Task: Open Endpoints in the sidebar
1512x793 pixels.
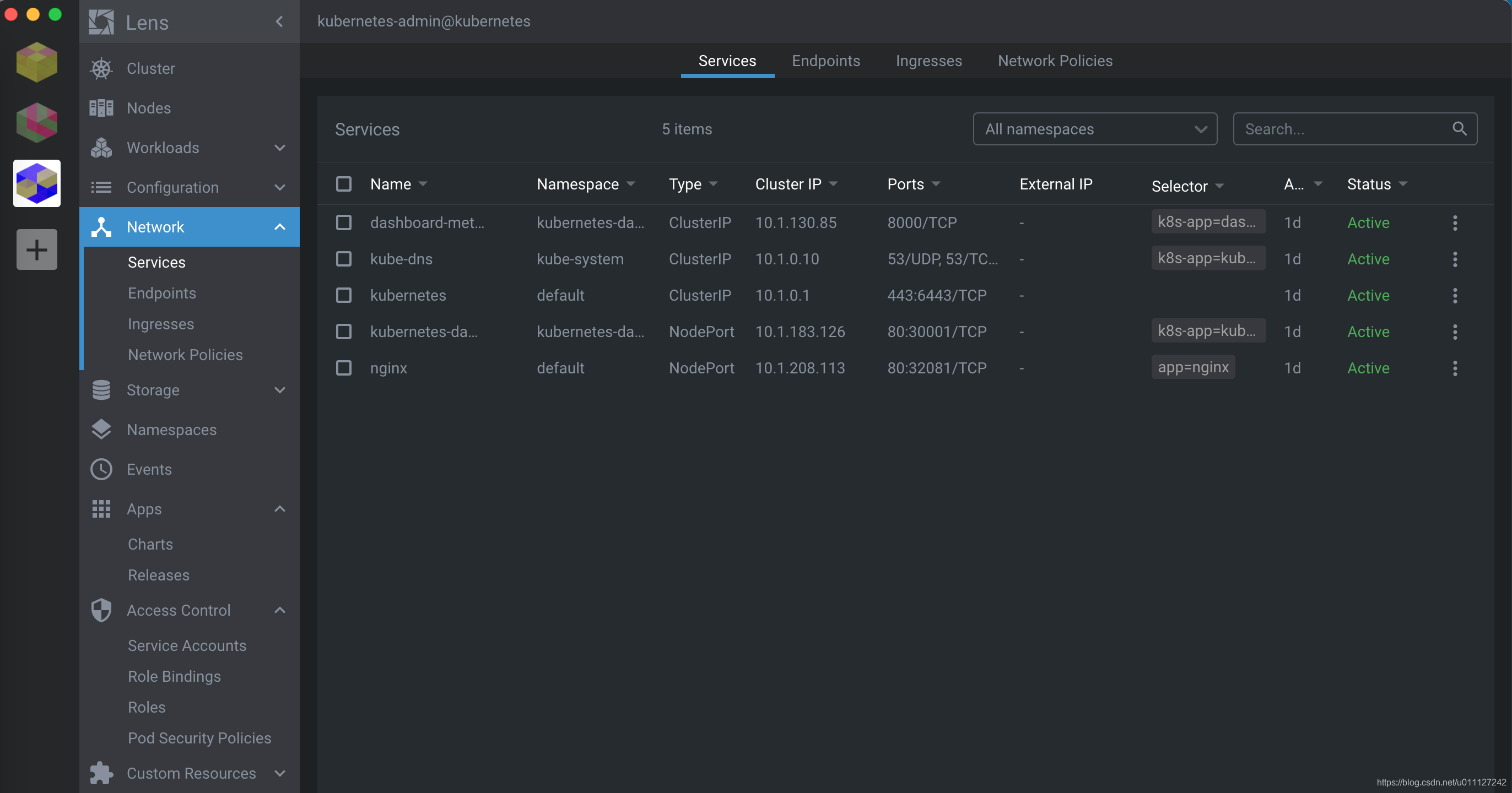Action: pos(162,294)
